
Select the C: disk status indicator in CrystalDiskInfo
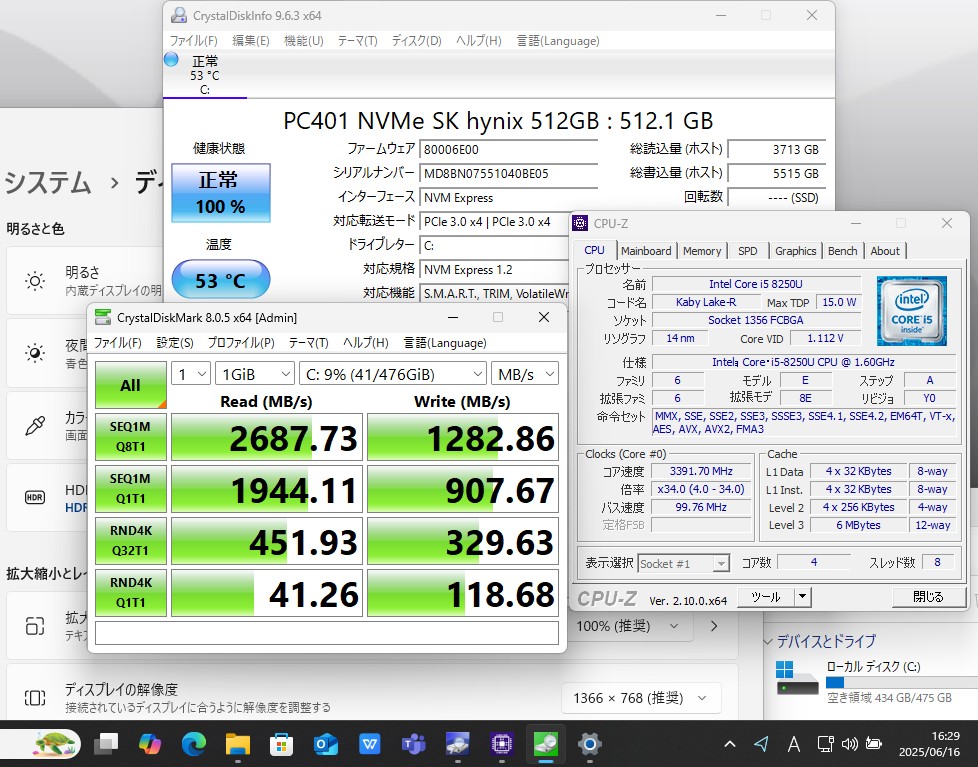pos(205,75)
